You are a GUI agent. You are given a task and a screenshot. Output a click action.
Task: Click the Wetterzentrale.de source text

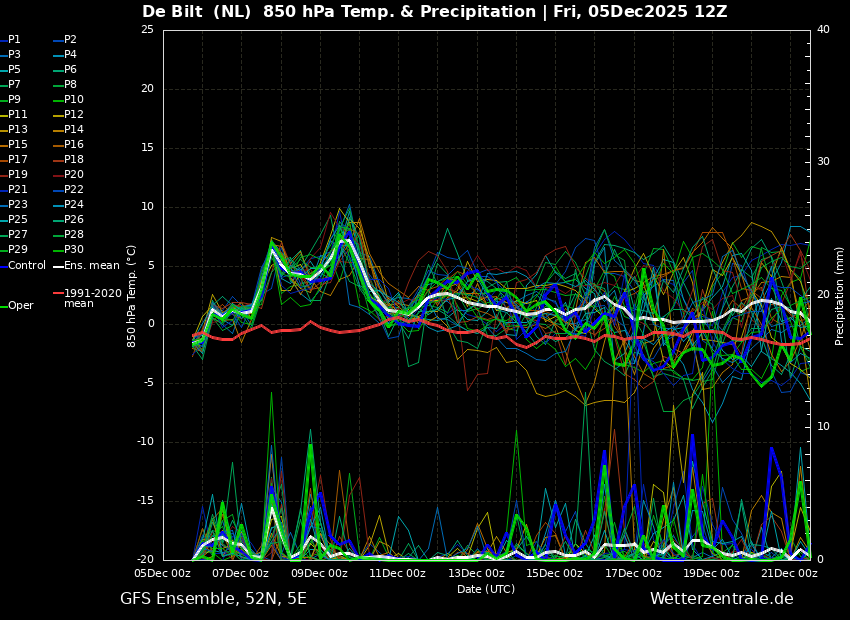721,599
